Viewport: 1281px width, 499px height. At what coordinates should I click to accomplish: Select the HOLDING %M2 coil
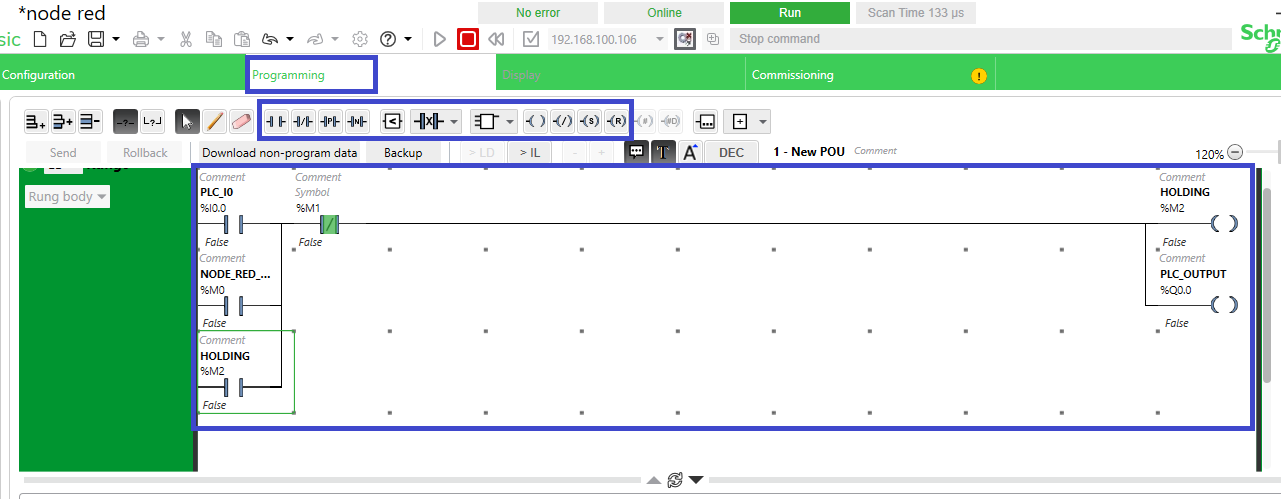[1224, 224]
